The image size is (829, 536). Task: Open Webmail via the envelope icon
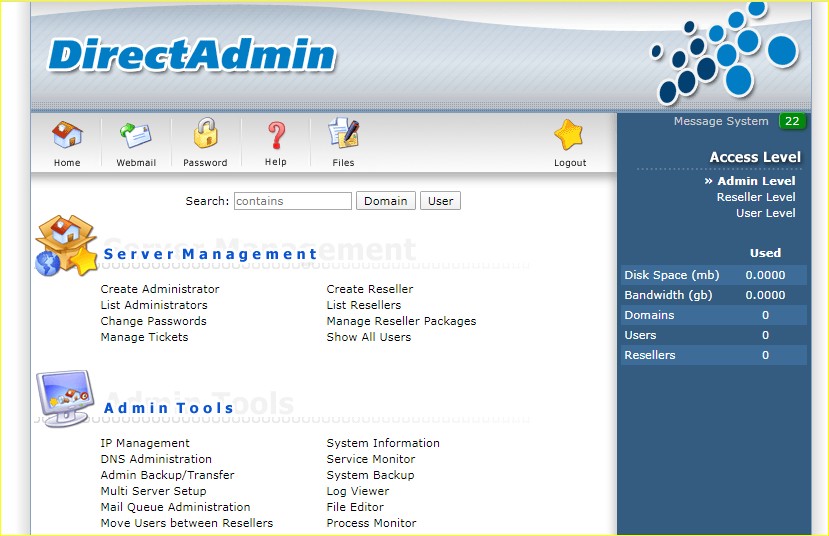[x=136, y=135]
